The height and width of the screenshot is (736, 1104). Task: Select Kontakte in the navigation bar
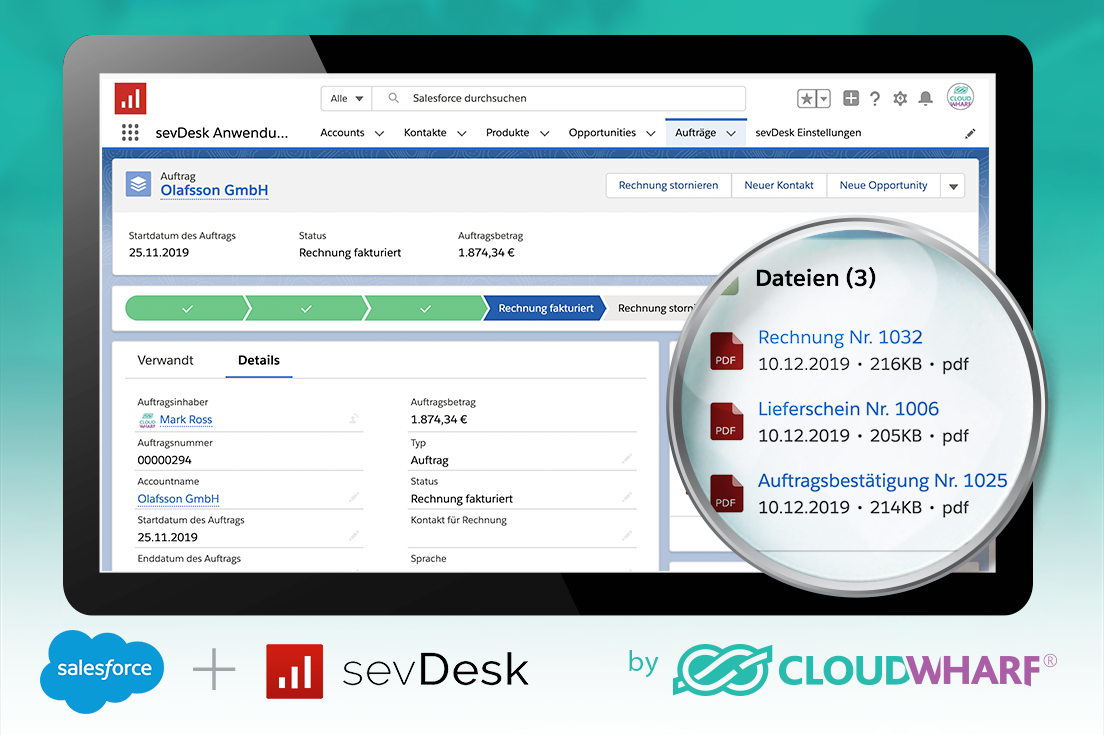[424, 131]
